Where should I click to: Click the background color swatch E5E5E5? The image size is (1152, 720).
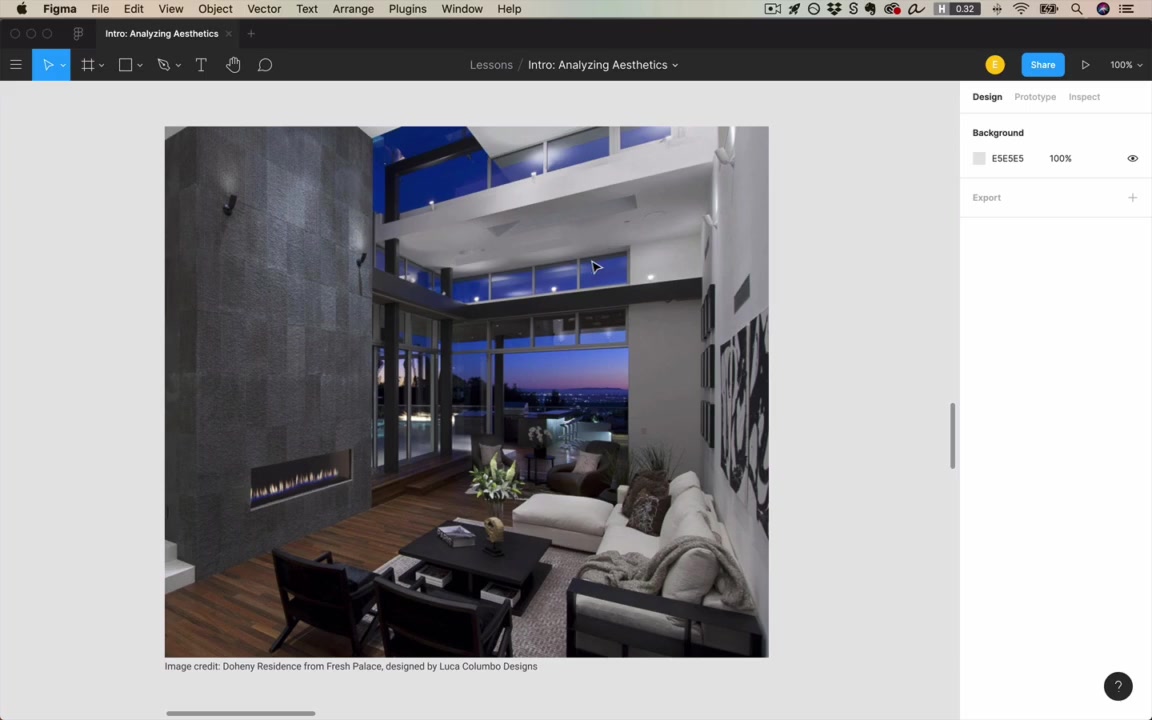pyautogui.click(x=979, y=159)
